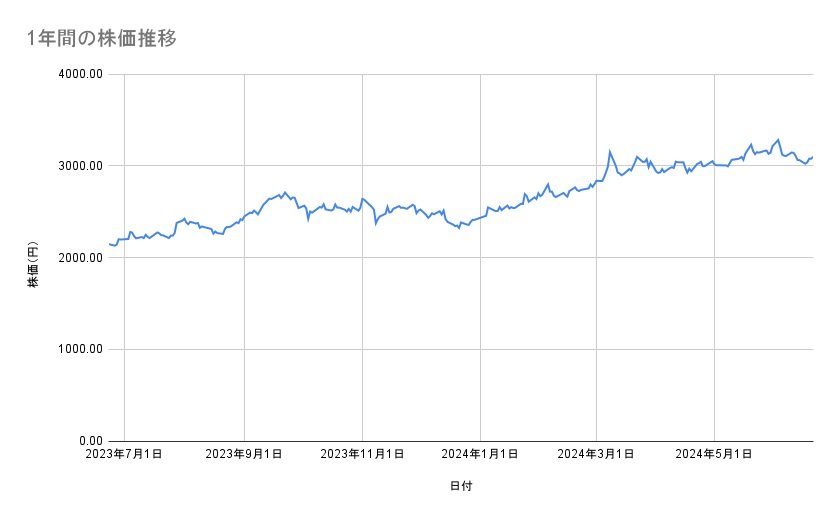Click the highest price peak after May 2024
Screen dimensions: 839x519
[778, 140]
